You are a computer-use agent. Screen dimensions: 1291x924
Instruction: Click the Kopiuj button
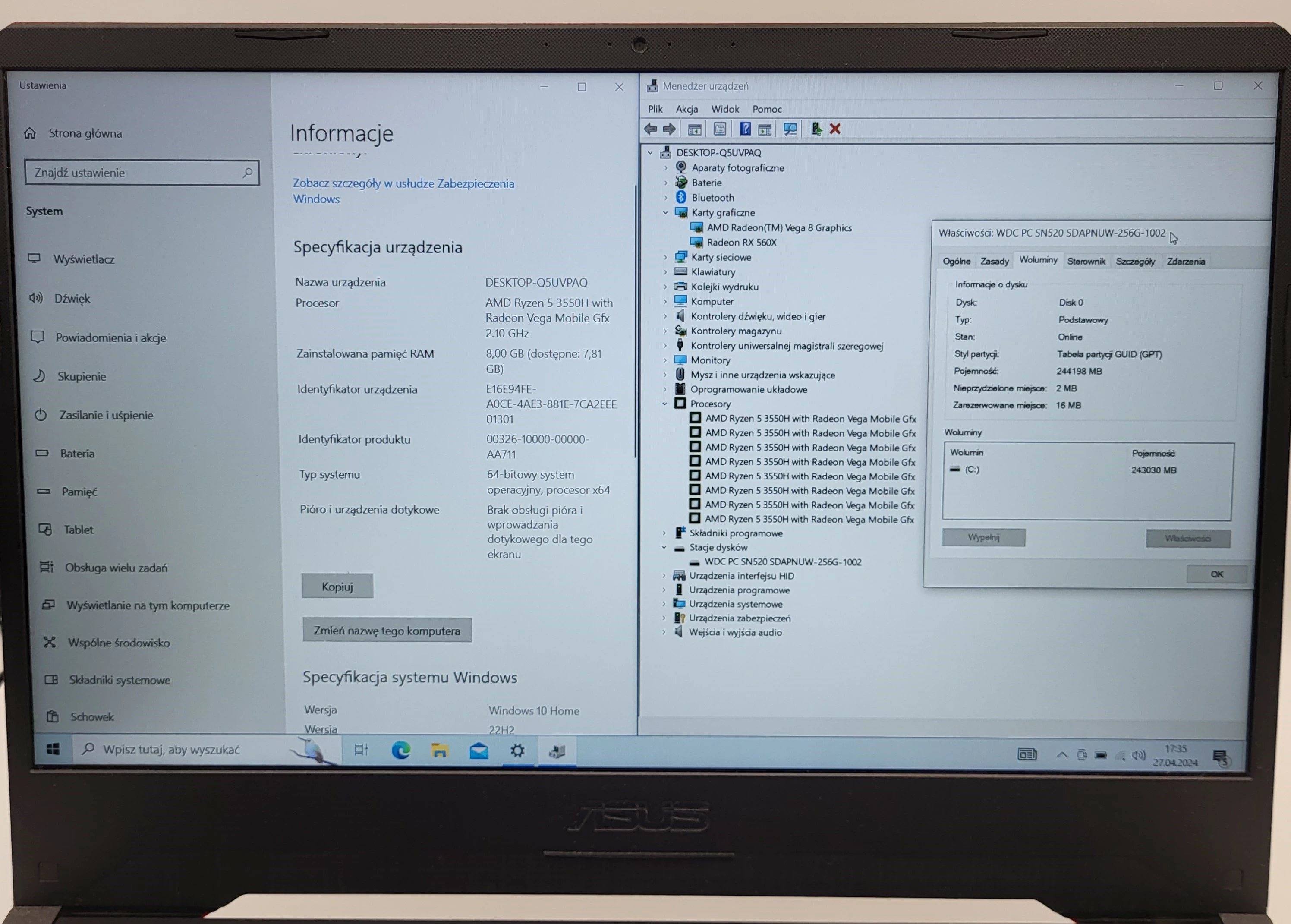[x=337, y=586]
